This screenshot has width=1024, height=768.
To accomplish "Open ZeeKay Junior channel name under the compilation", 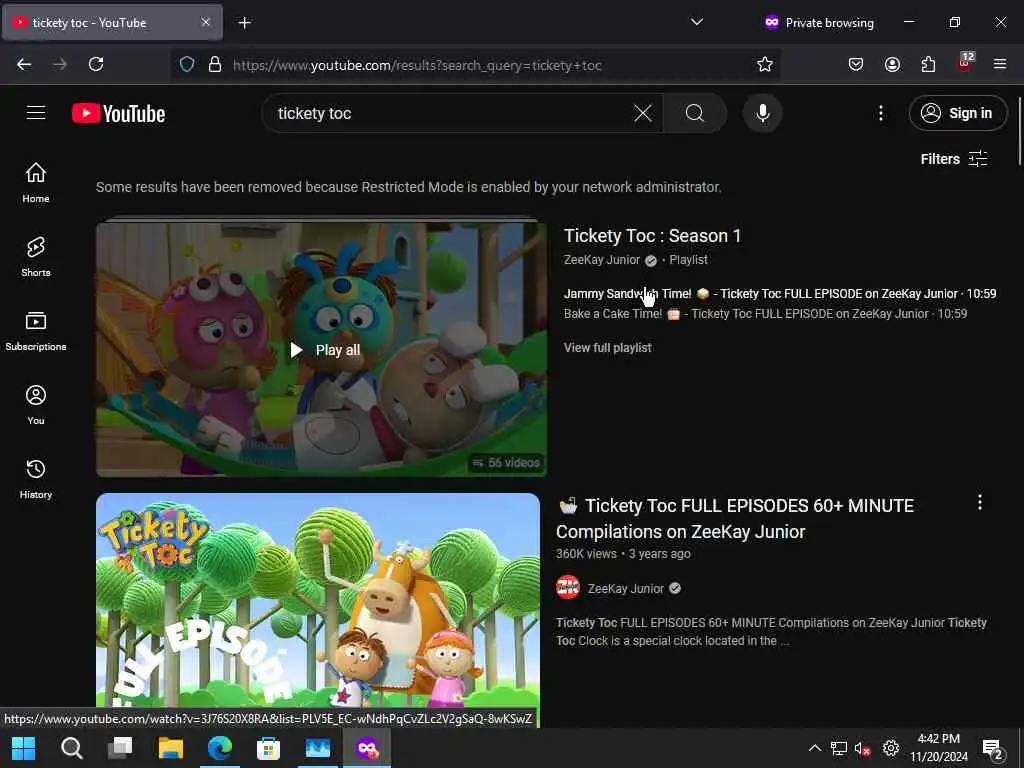I will click(626, 588).
